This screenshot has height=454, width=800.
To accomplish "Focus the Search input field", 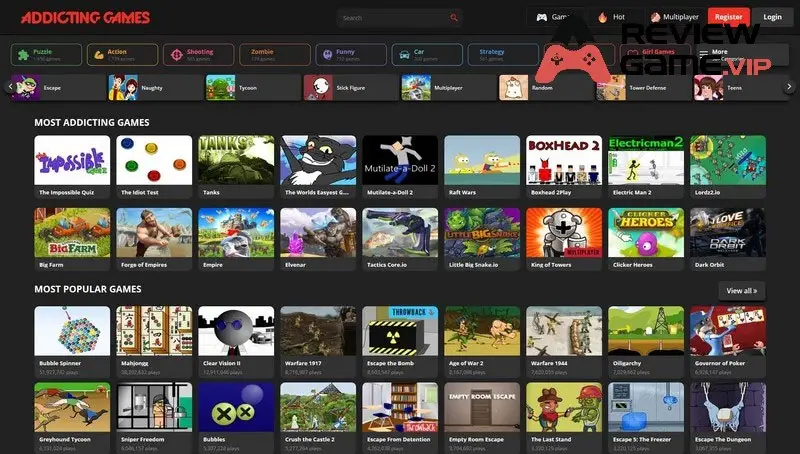I will click(x=399, y=18).
